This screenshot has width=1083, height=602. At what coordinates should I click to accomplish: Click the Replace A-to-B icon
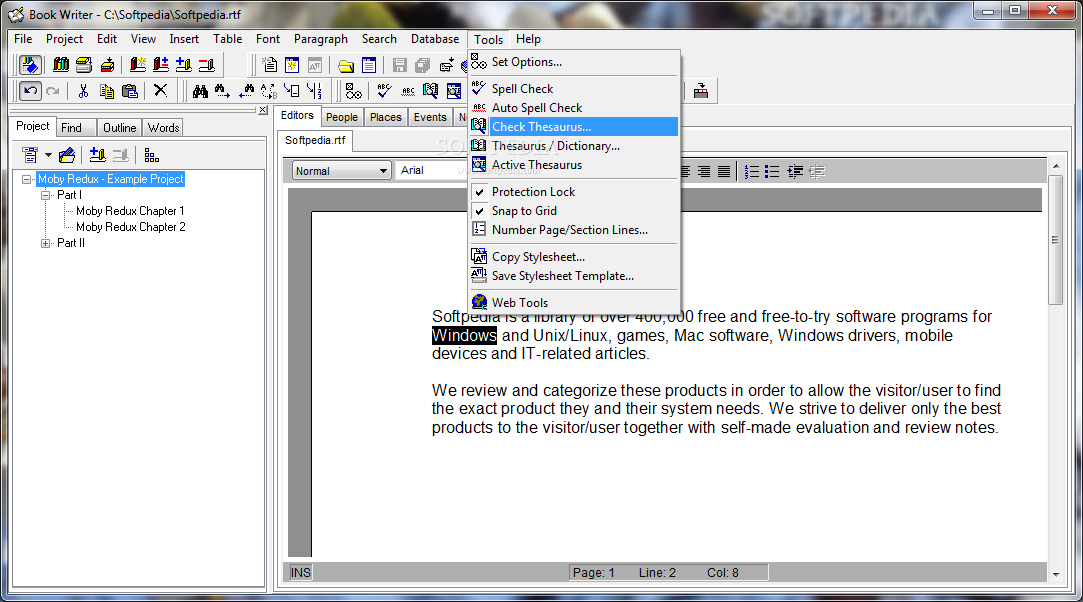269,90
